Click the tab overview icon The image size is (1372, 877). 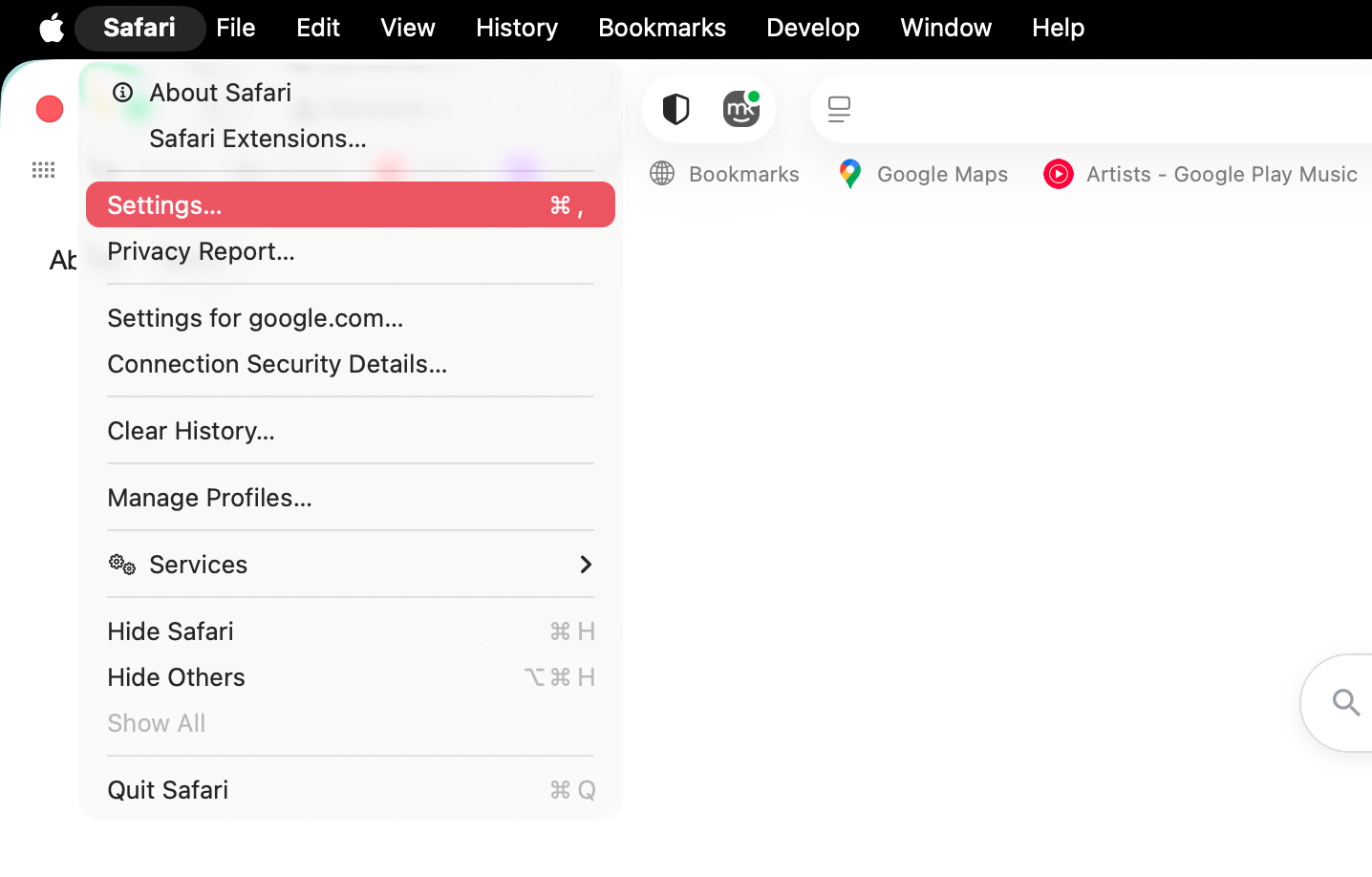click(839, 108)
